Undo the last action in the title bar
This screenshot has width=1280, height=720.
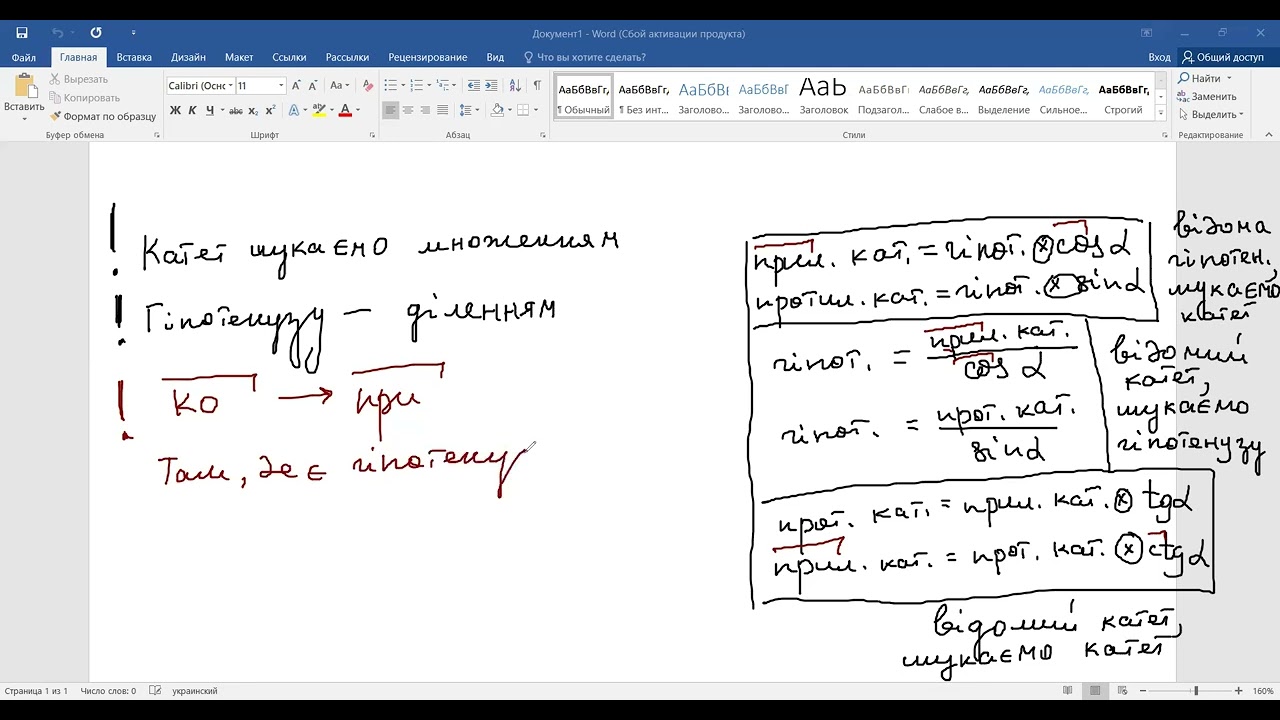(57, 33)
